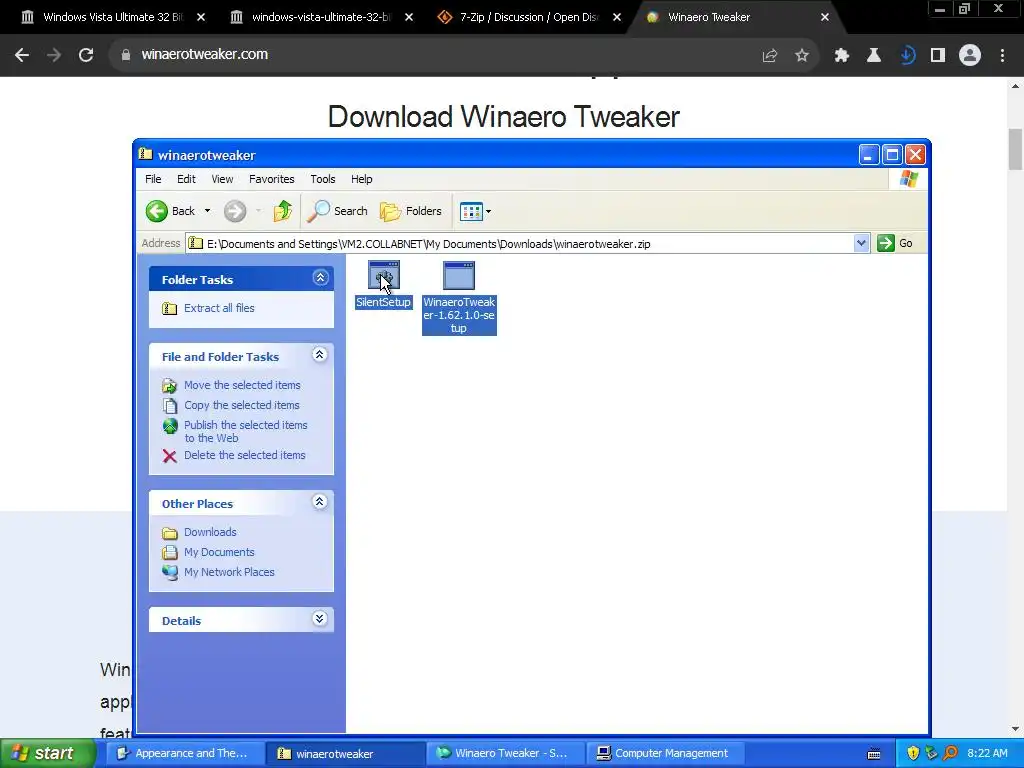Screen dimensions: 1024x768
Task: Open Back history dropdown arrow
Action: 207,211
